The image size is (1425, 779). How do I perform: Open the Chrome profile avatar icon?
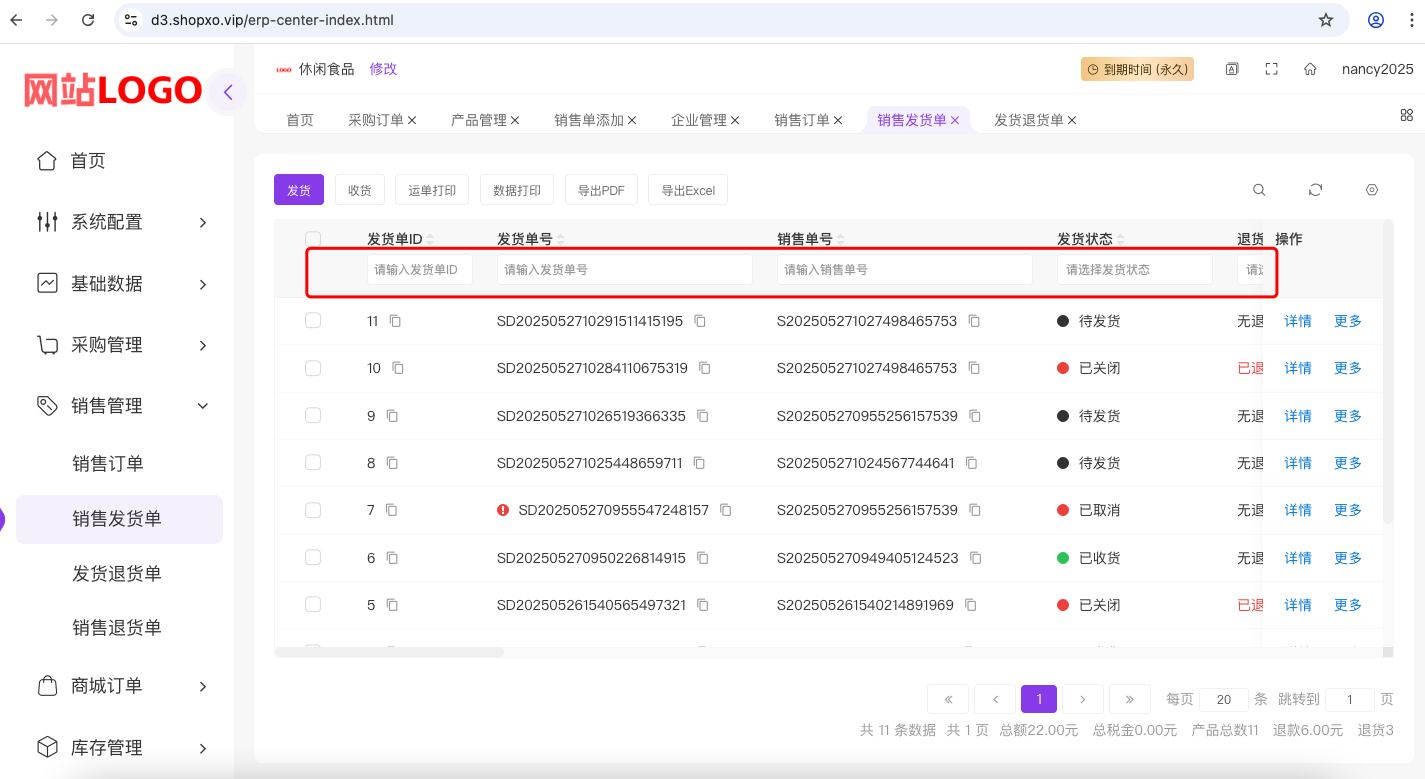(x=1376, y=20)
